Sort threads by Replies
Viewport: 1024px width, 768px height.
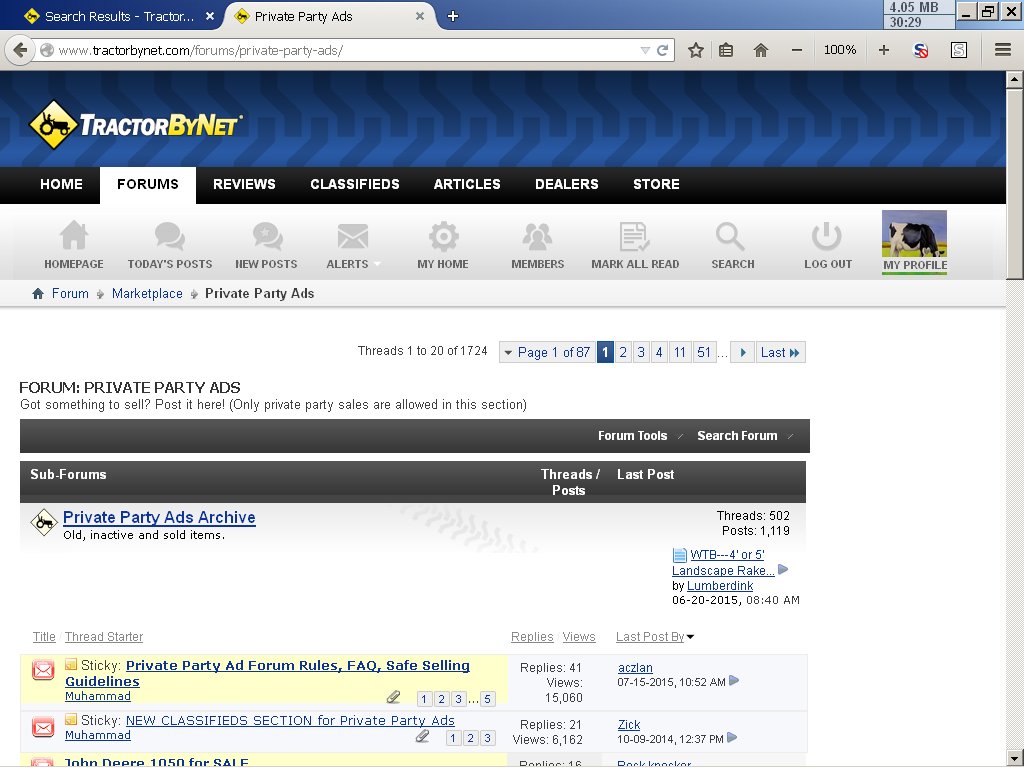532,637
